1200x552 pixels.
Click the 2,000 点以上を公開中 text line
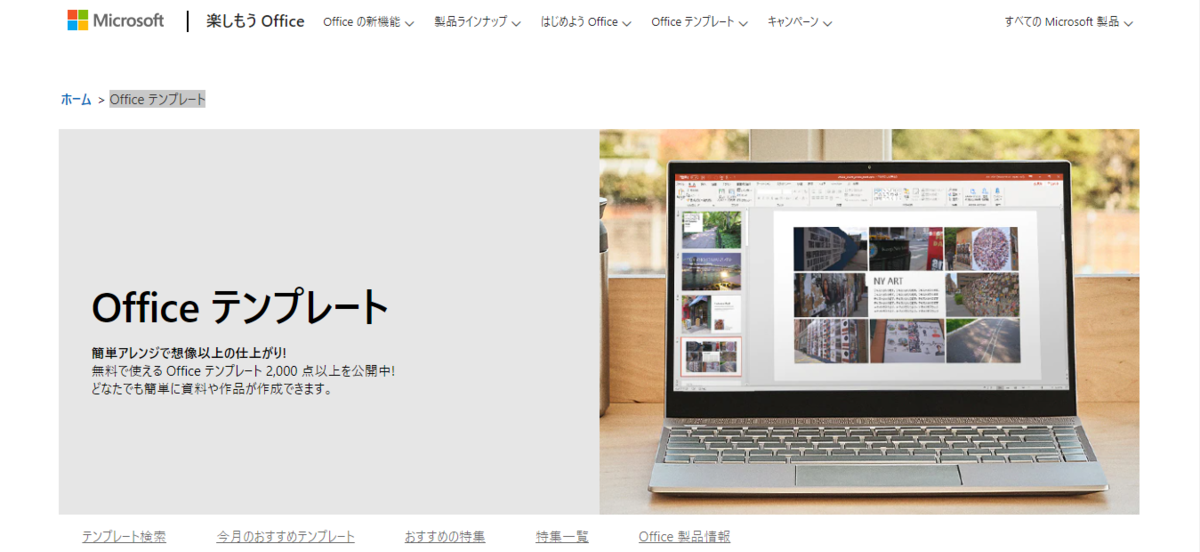pos(243,371)
